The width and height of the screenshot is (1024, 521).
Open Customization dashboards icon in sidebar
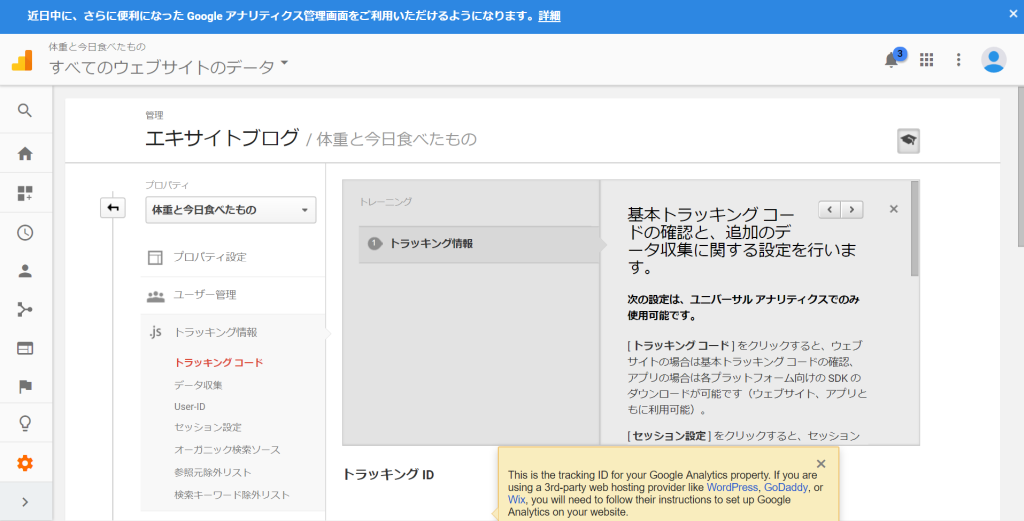[x=25, y=193]
